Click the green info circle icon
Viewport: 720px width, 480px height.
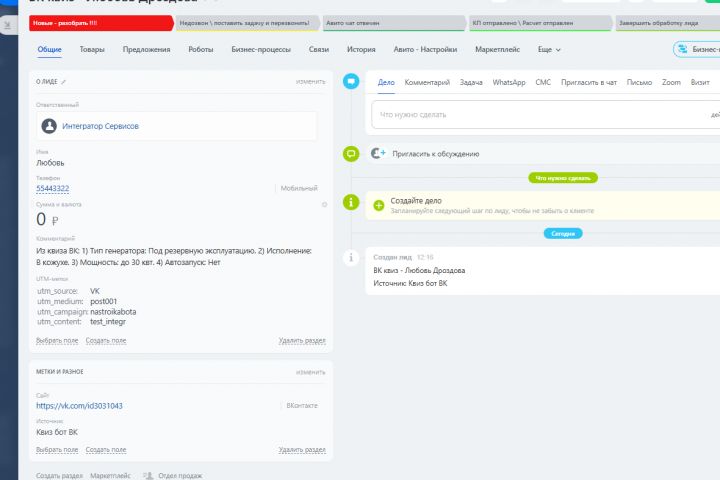(x=351, y=202)
